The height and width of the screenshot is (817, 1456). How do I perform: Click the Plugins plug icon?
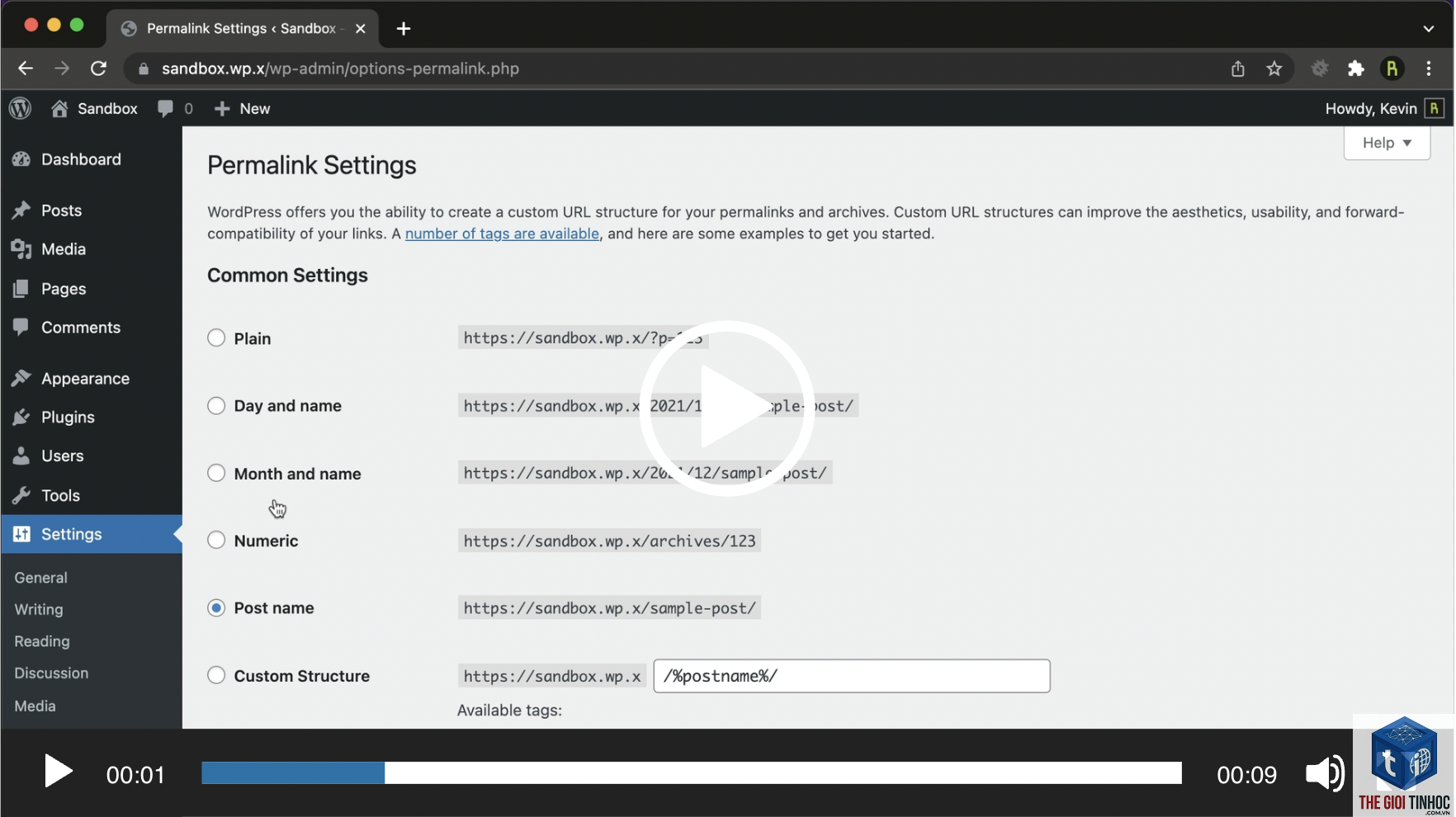[21, 418]
